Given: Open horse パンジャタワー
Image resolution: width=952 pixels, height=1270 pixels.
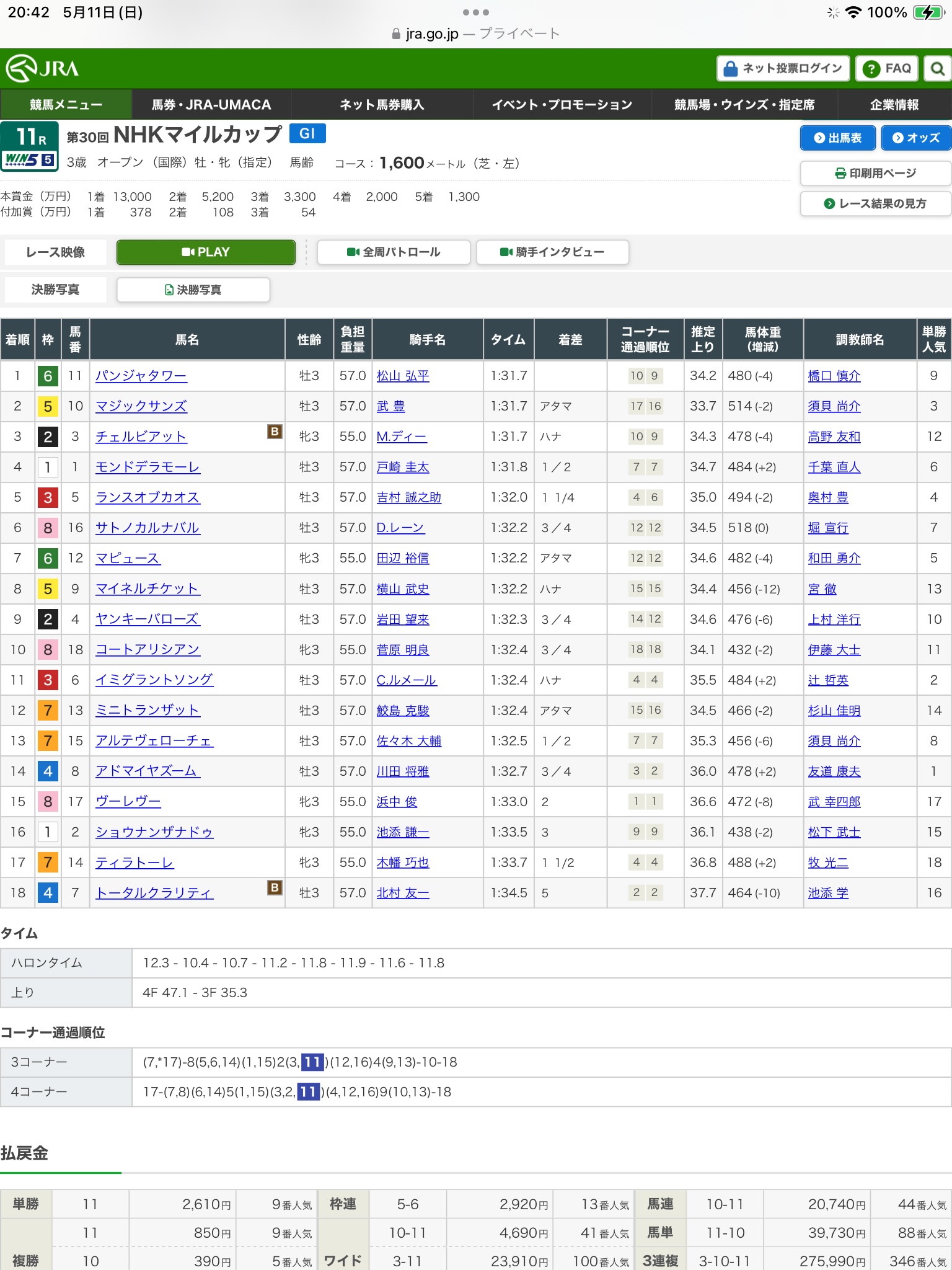Looking at the screenshot, I should pos(141,376).
